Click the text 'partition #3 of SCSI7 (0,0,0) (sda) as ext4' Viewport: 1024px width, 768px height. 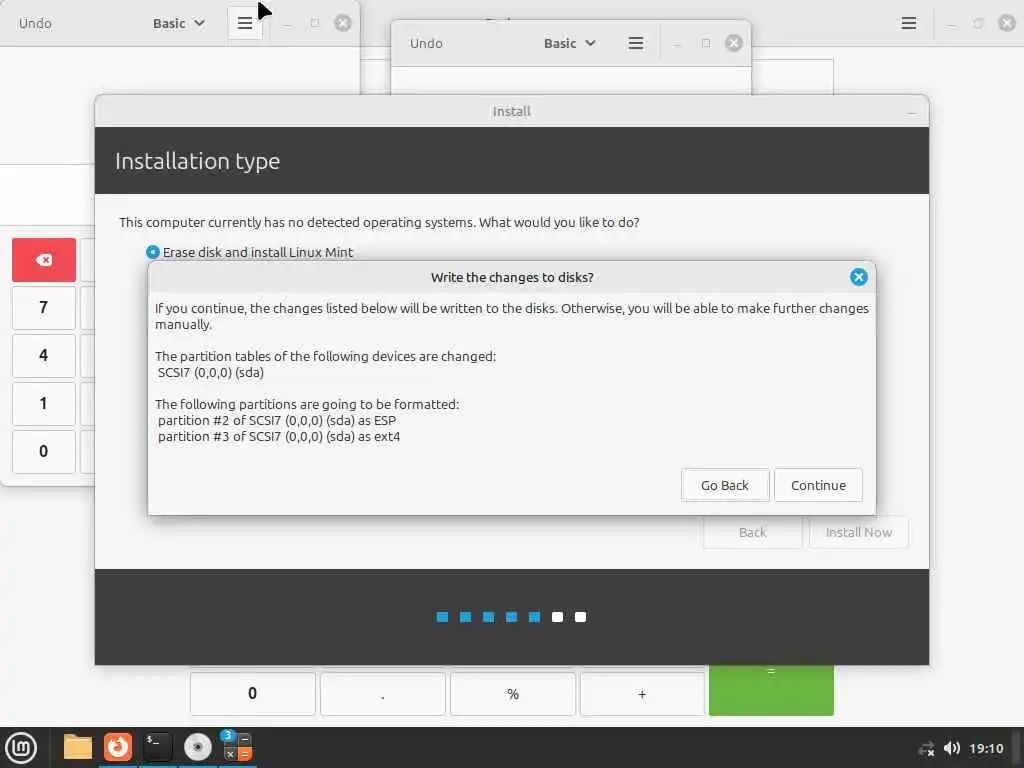click(279, 437)
